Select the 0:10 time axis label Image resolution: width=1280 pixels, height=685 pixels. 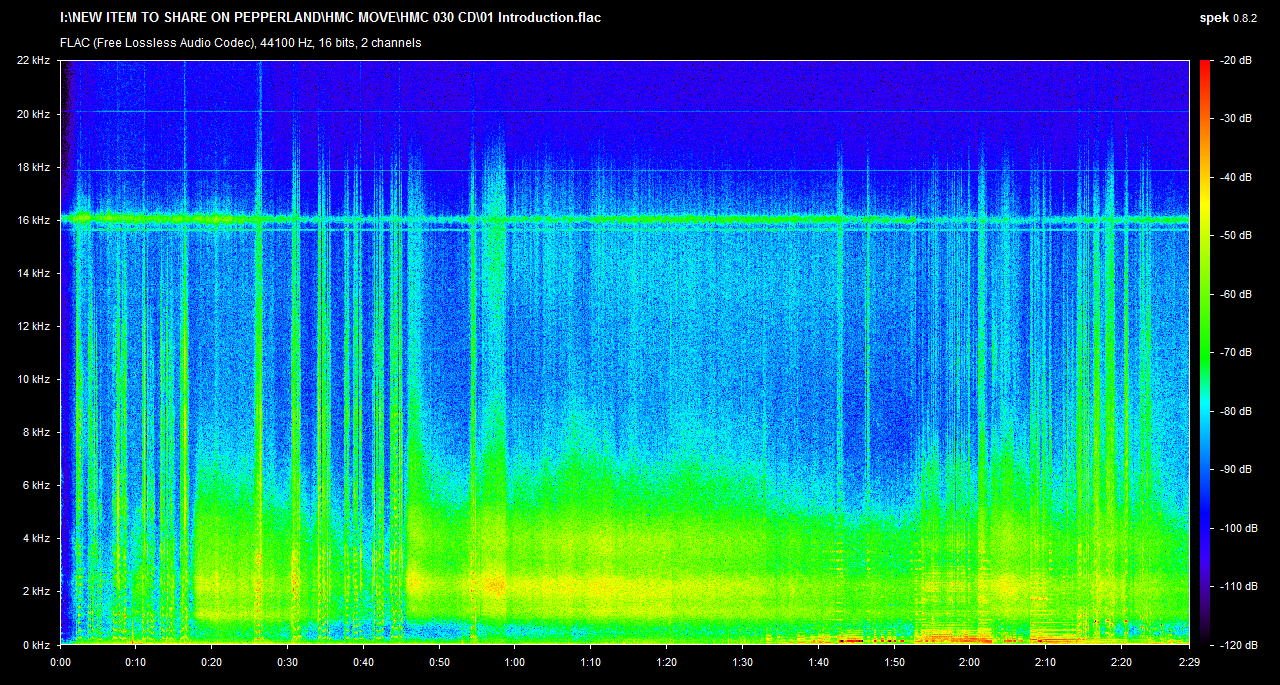(x=136, y=662)
